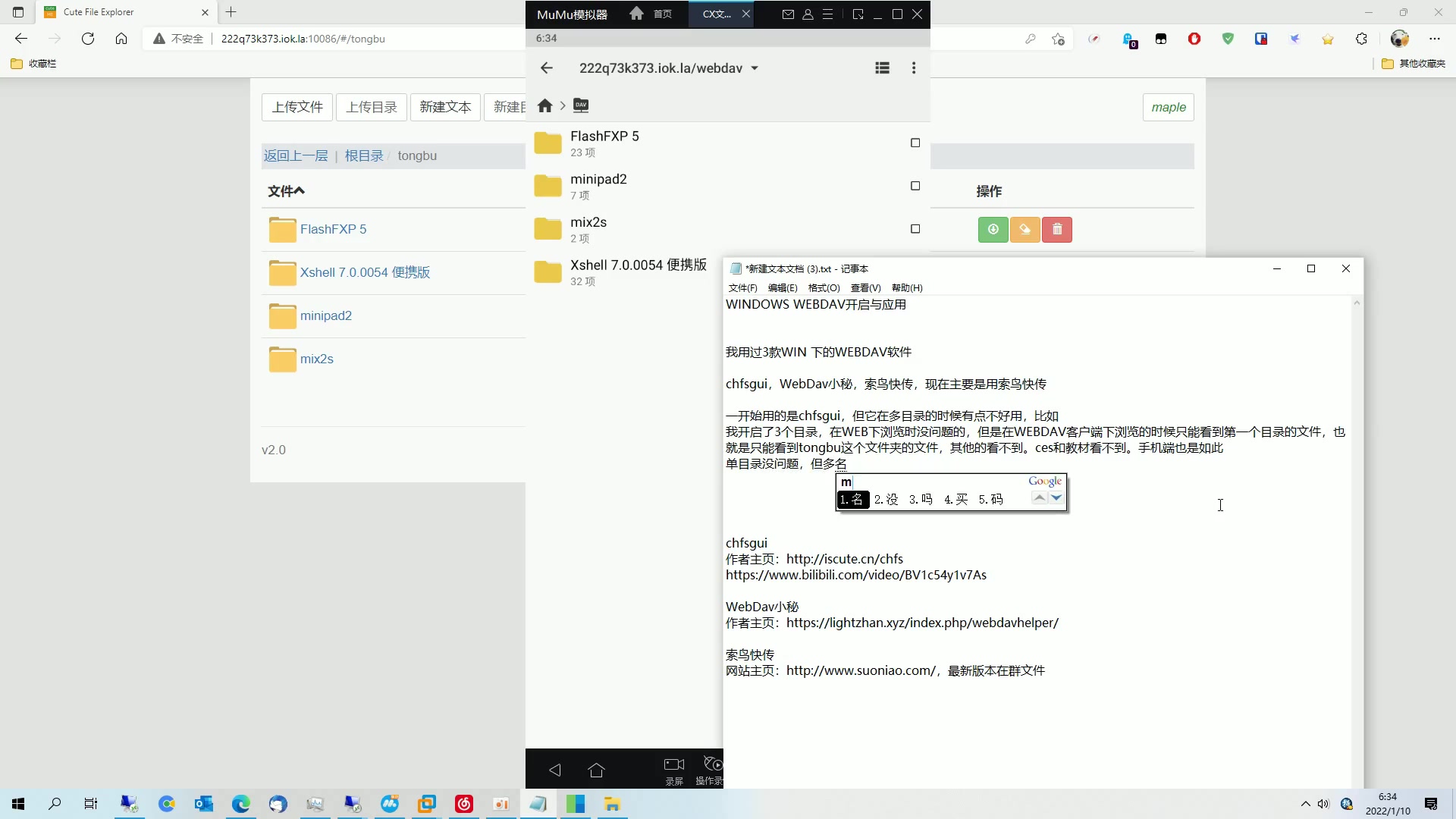Click the green download icon in operations column
The height and width of the screenshot is (819, 1456).
click(x=993, y=229)
